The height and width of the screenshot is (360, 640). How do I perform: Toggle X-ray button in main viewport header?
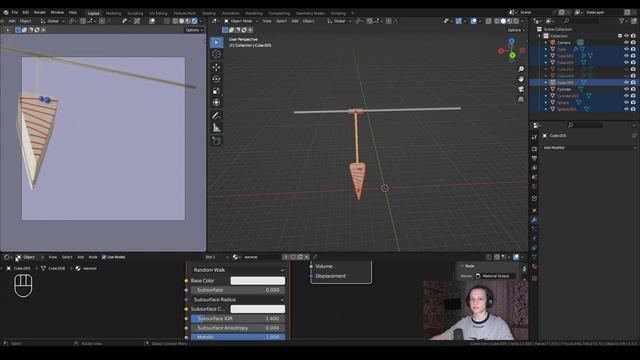click(489, 21)
